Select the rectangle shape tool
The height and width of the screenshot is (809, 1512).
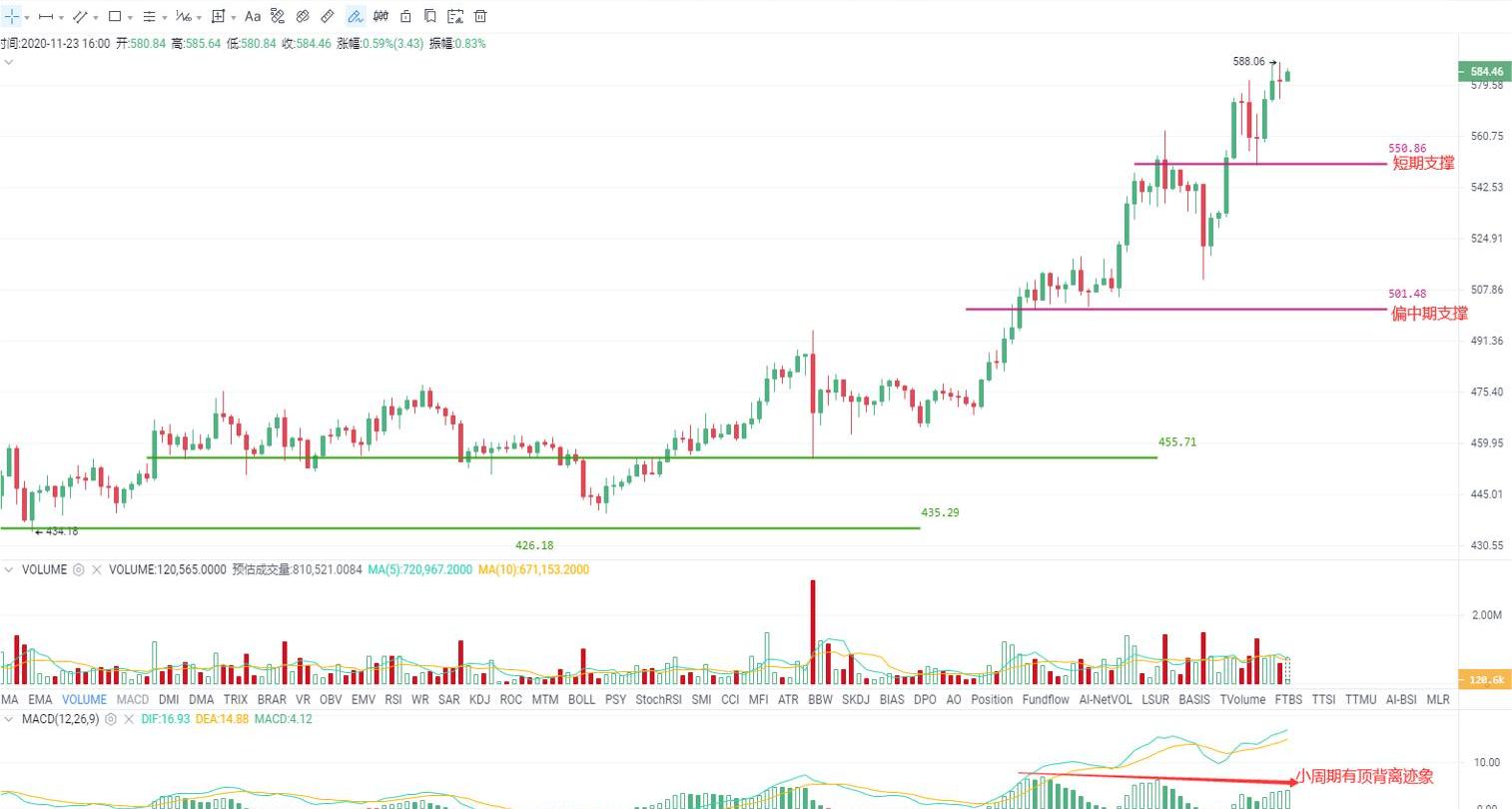(115, 16)
